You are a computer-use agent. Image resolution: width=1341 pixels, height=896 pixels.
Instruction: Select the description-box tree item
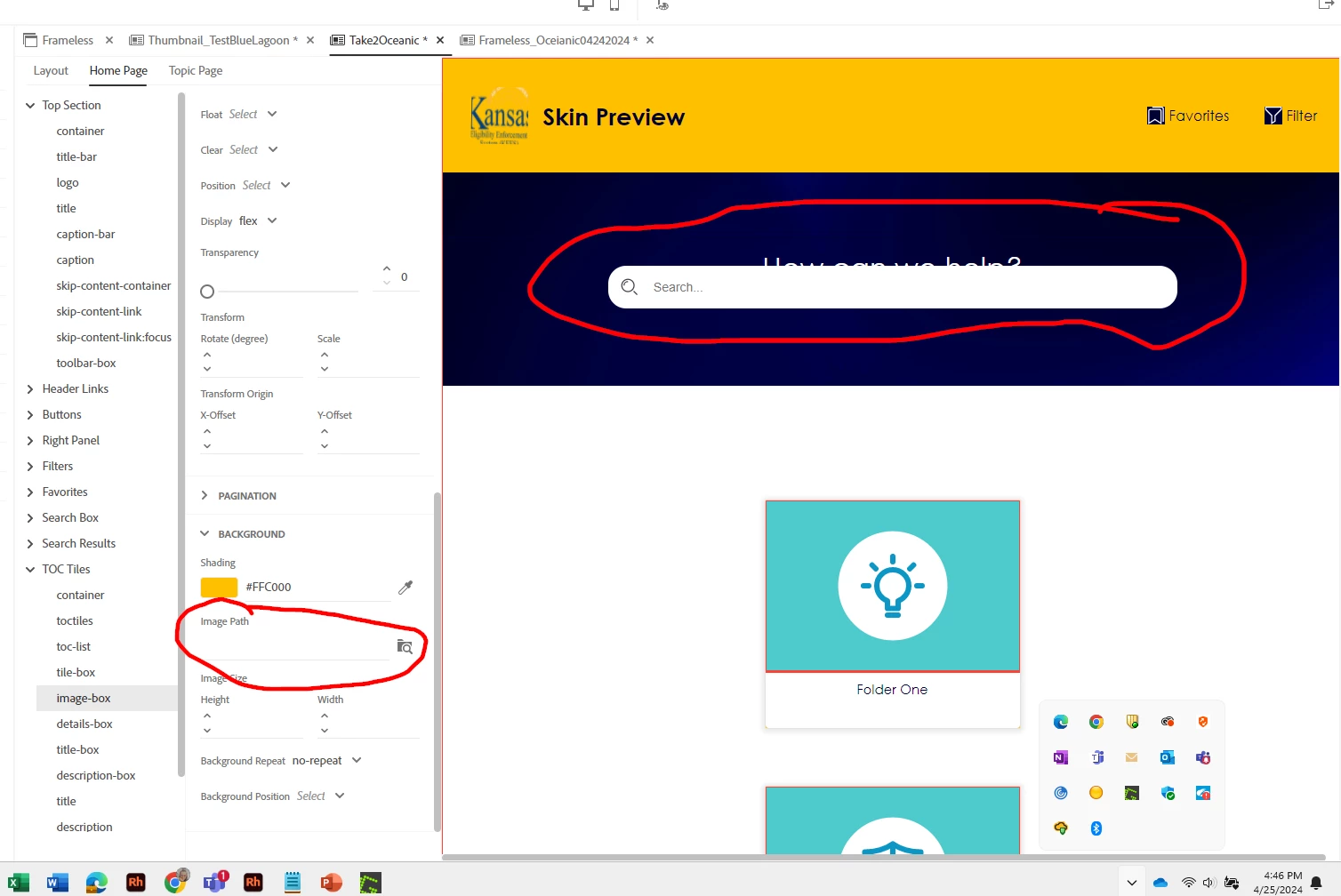tap(96, 775)
